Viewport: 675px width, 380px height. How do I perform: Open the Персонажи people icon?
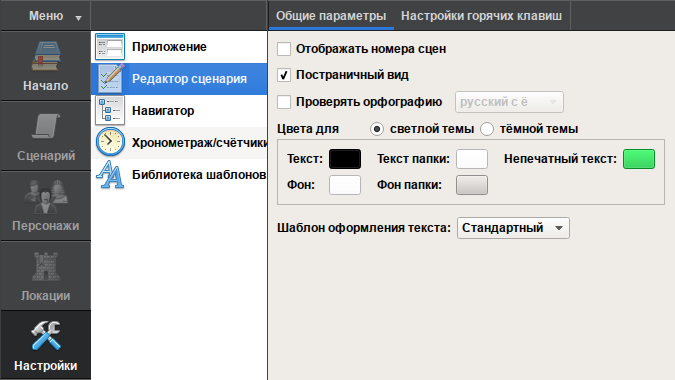(45, 197)
